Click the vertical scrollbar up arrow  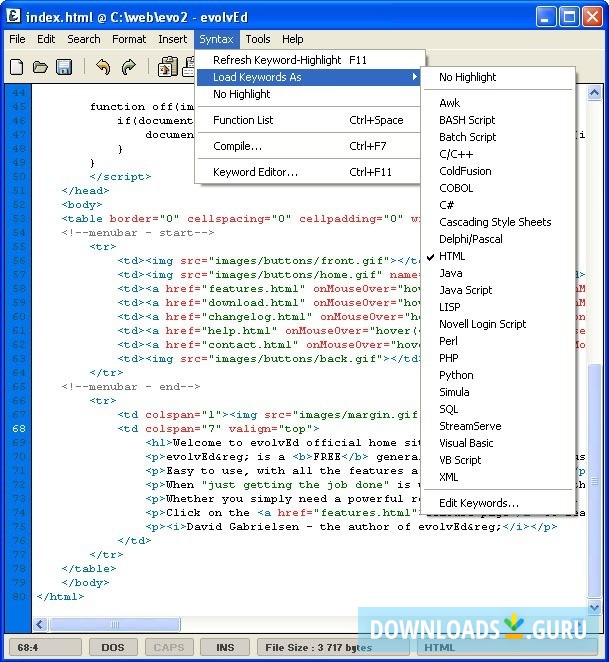point(594,92)
